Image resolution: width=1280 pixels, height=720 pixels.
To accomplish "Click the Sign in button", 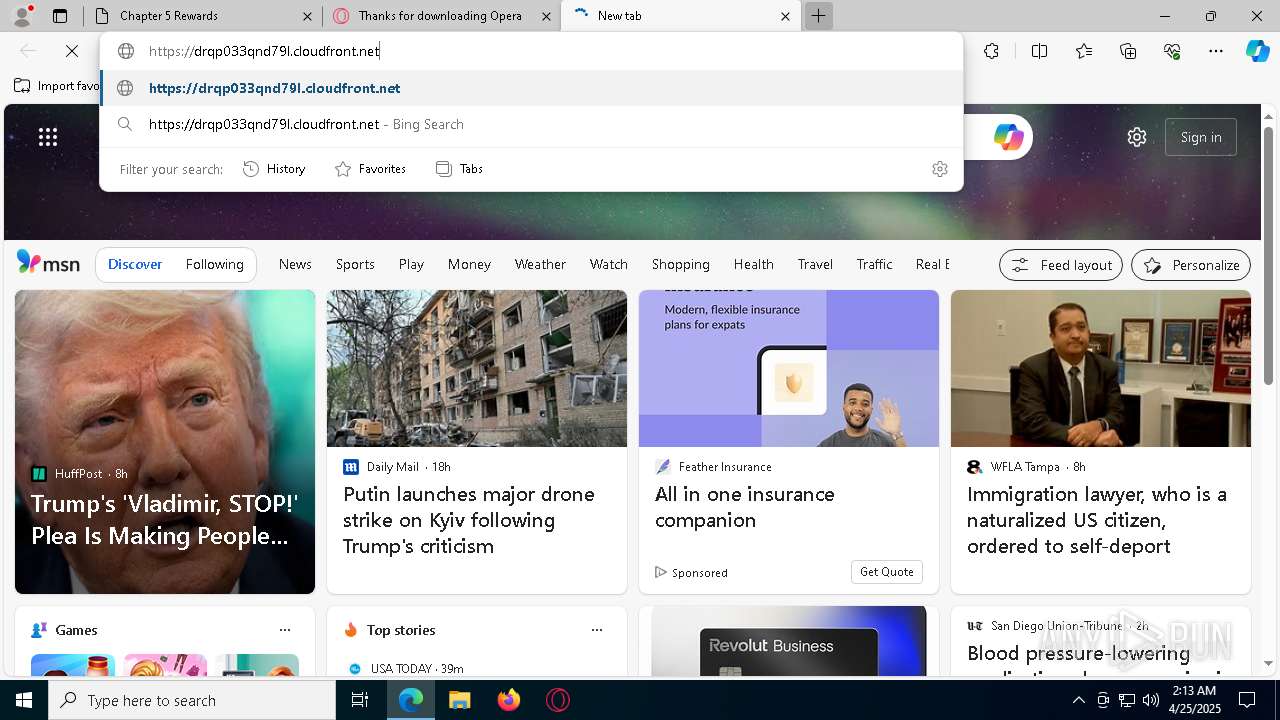I will [1200, 137].
